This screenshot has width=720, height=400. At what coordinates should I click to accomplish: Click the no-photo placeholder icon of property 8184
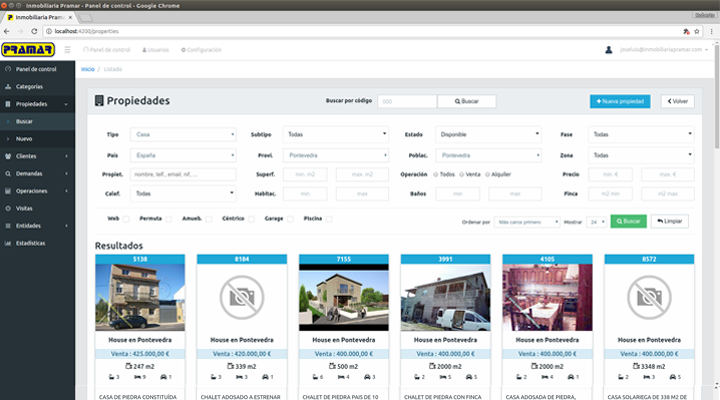click(242, 298)
